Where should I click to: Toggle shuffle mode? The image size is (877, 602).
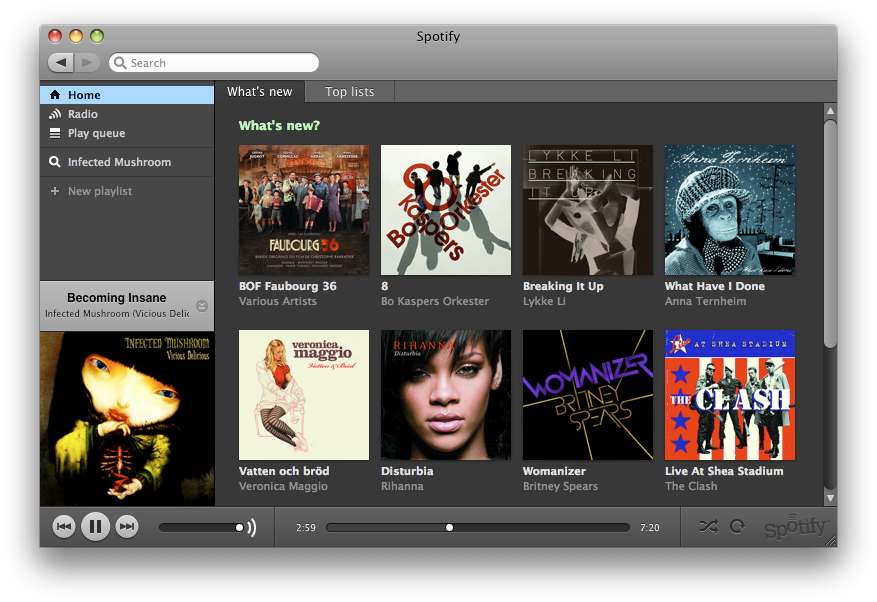709,526
